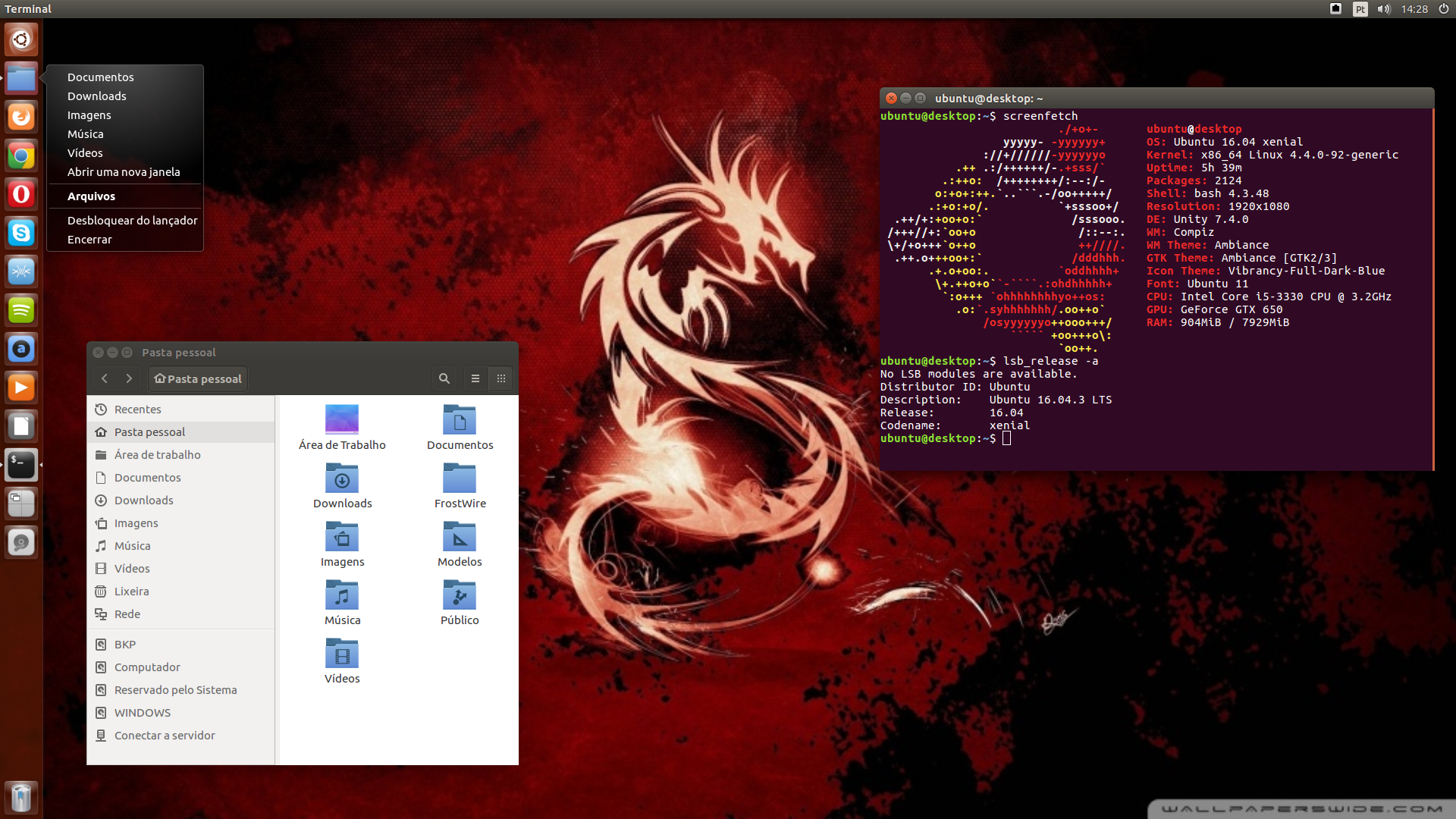The width and height of the screenshot is (1456, 819).
Task: Open the FrostWire folder
Action: [x=460, y=486]
